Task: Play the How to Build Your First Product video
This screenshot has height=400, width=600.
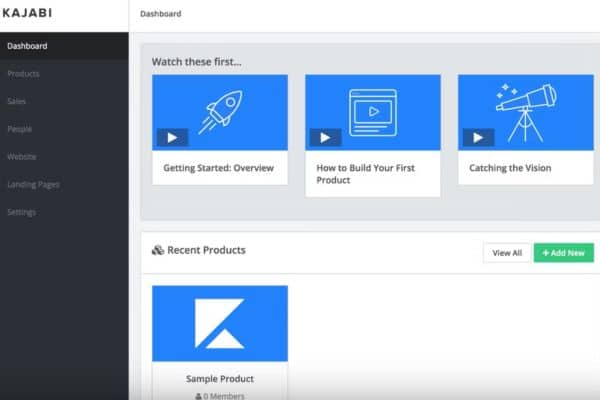Action: coord(325,137)
